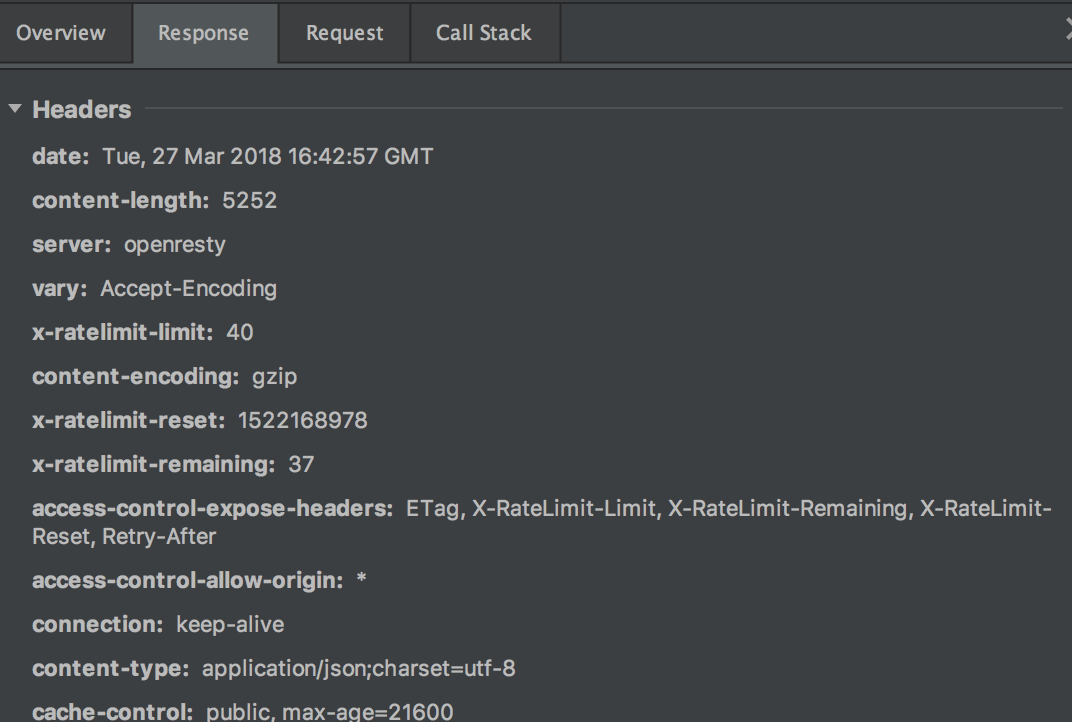Click the date header value

(x=267, y=157)
